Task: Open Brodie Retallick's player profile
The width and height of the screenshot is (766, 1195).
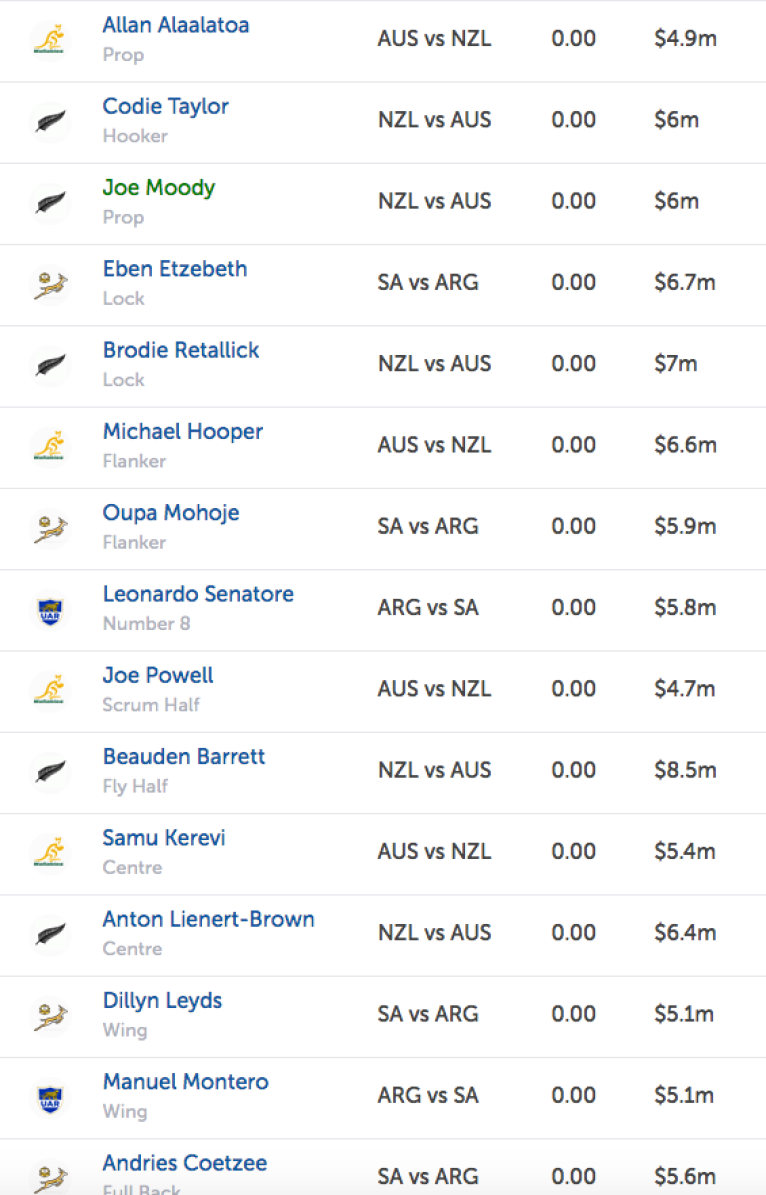Action: click(181, 350)
